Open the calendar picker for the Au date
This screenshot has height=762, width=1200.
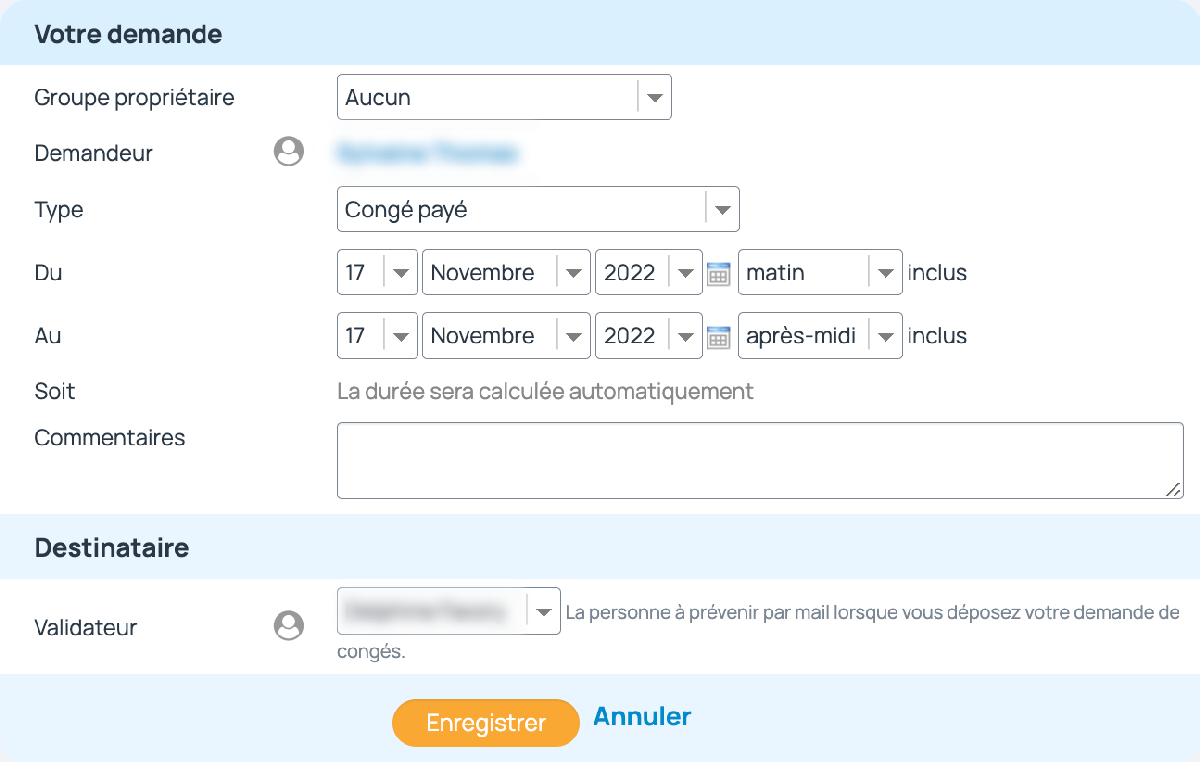pos(718,335)
